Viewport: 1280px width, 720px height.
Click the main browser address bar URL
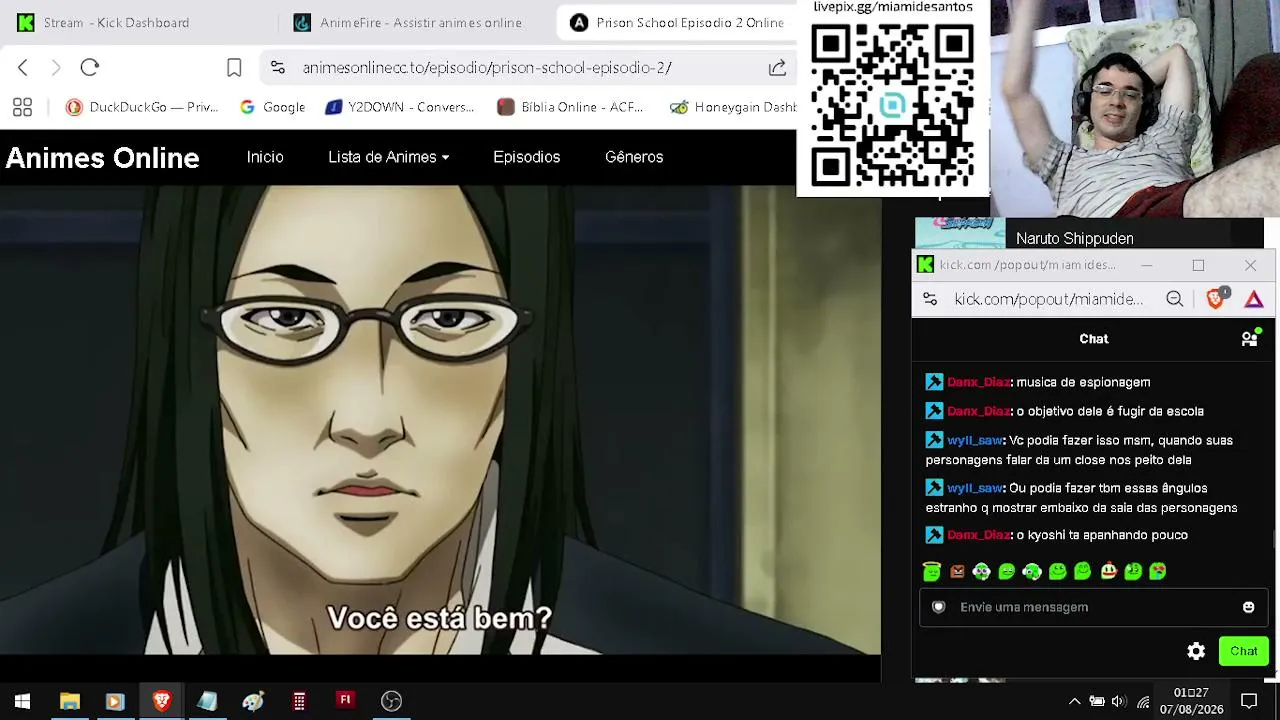tap(487, 67)
